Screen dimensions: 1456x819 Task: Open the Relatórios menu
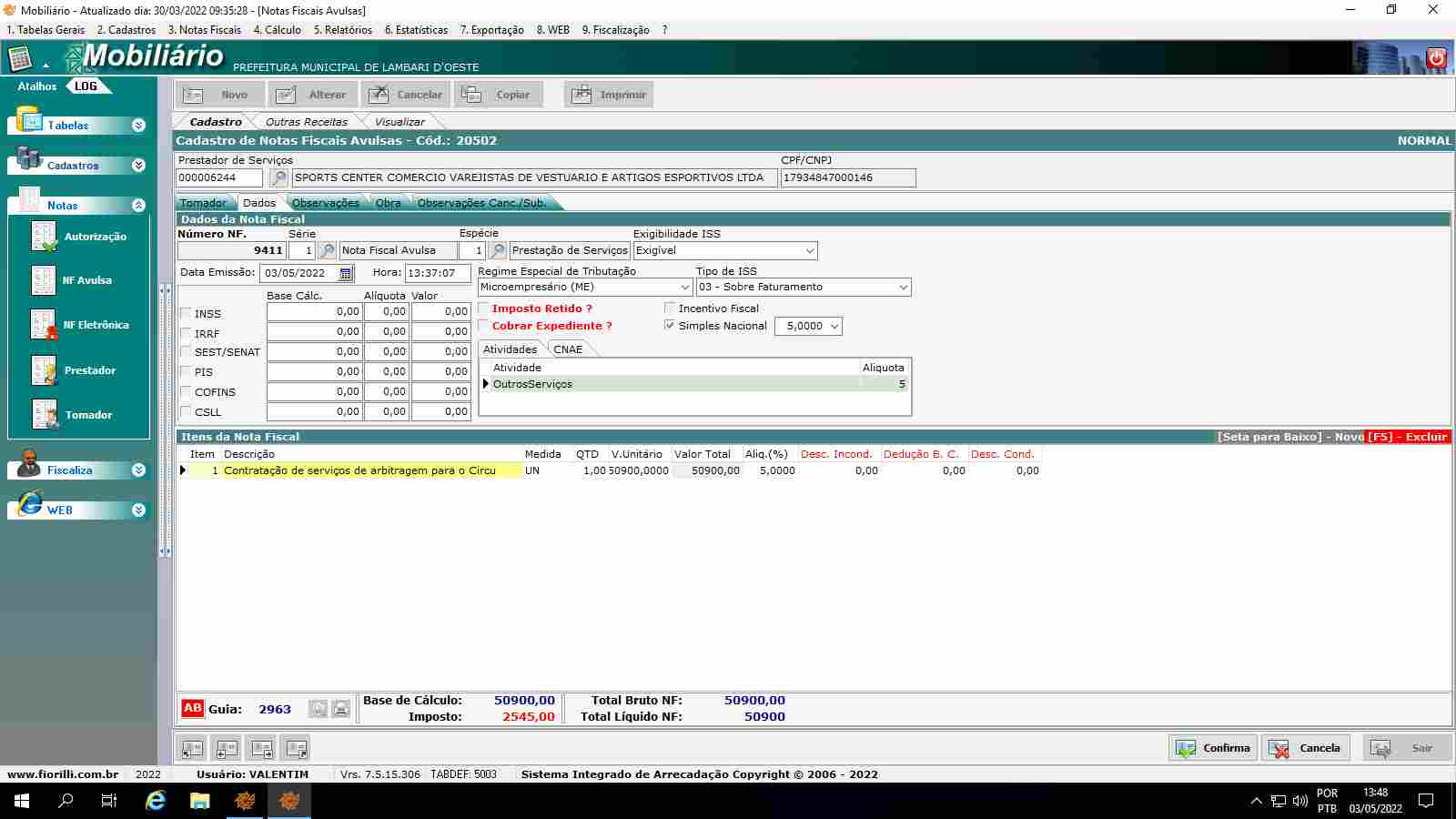342,30
